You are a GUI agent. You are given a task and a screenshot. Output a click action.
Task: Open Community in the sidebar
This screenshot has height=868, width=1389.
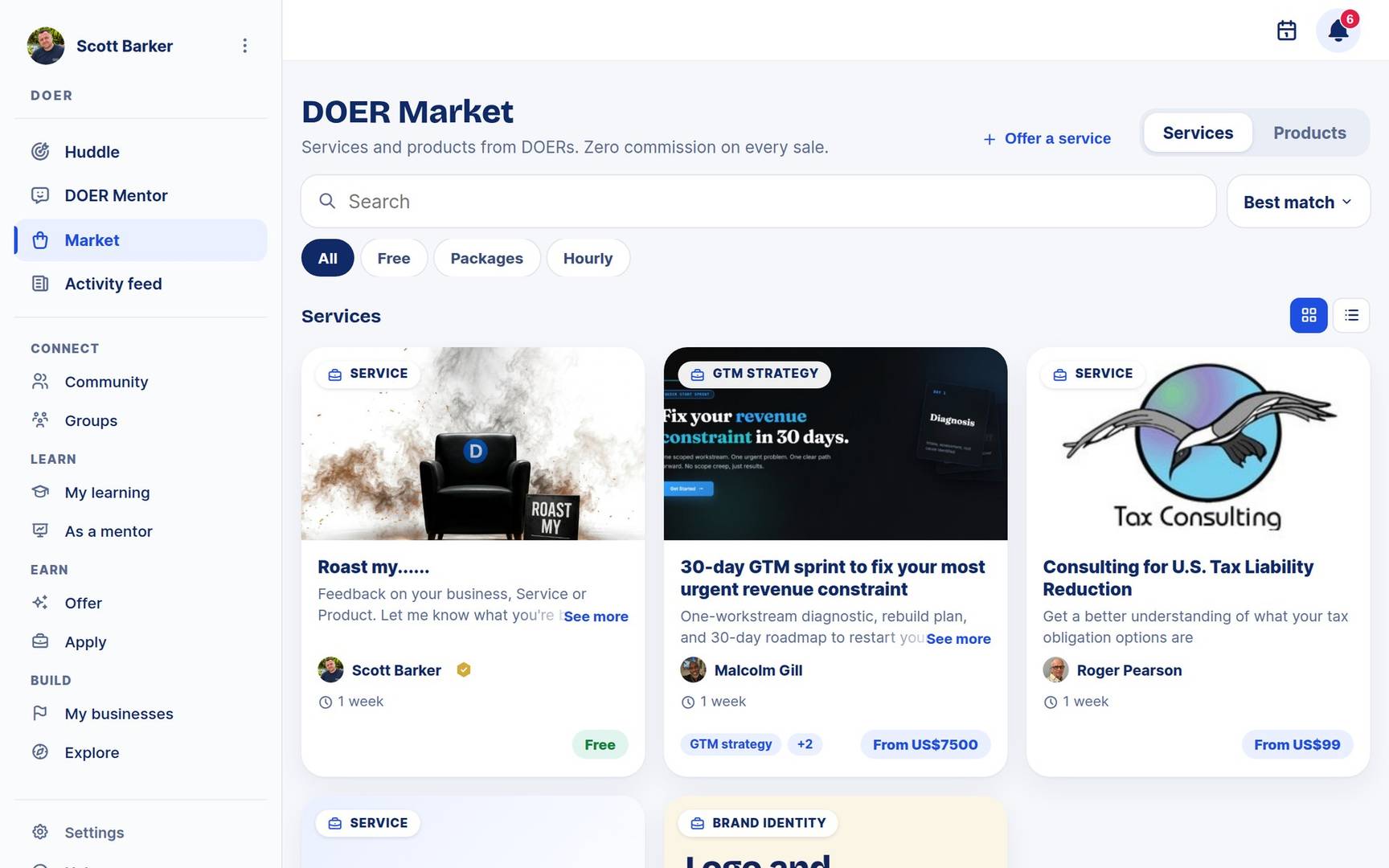106,382
